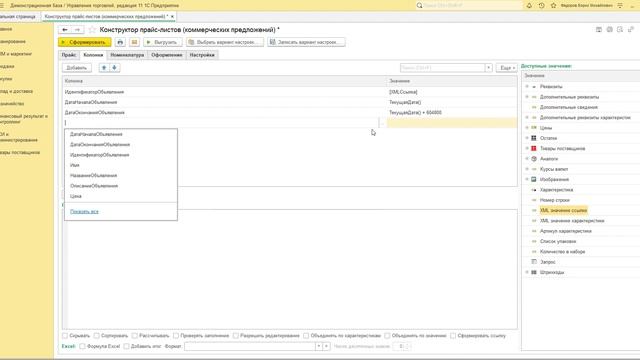Select НазваниеОбъявления from the dropdown list
Viewport: 640px width, 360px height.
[x=121, y=176]
